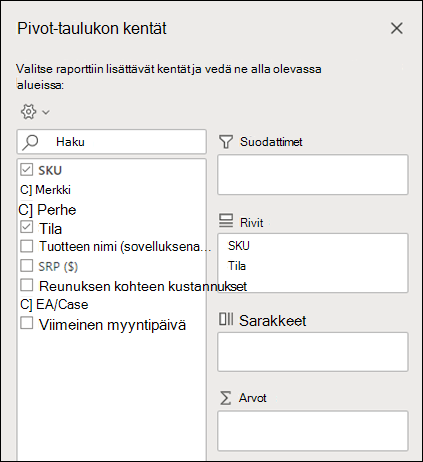Select the Tila label in field list

[x=51, y=229]
